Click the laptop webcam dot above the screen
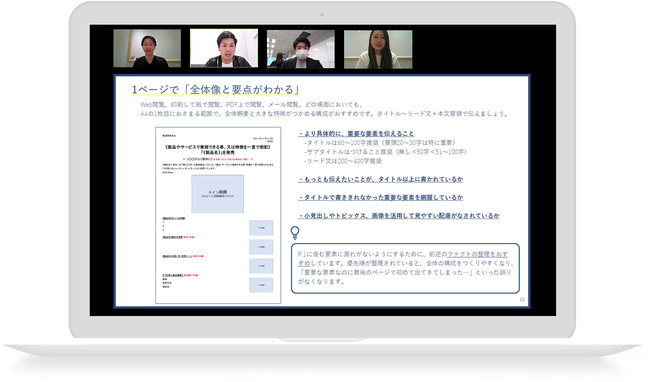 coord(322,15)
